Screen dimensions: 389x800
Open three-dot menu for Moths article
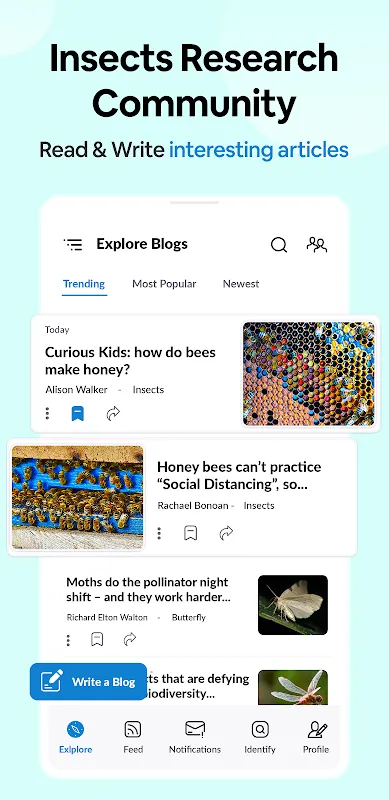[68, 640]
